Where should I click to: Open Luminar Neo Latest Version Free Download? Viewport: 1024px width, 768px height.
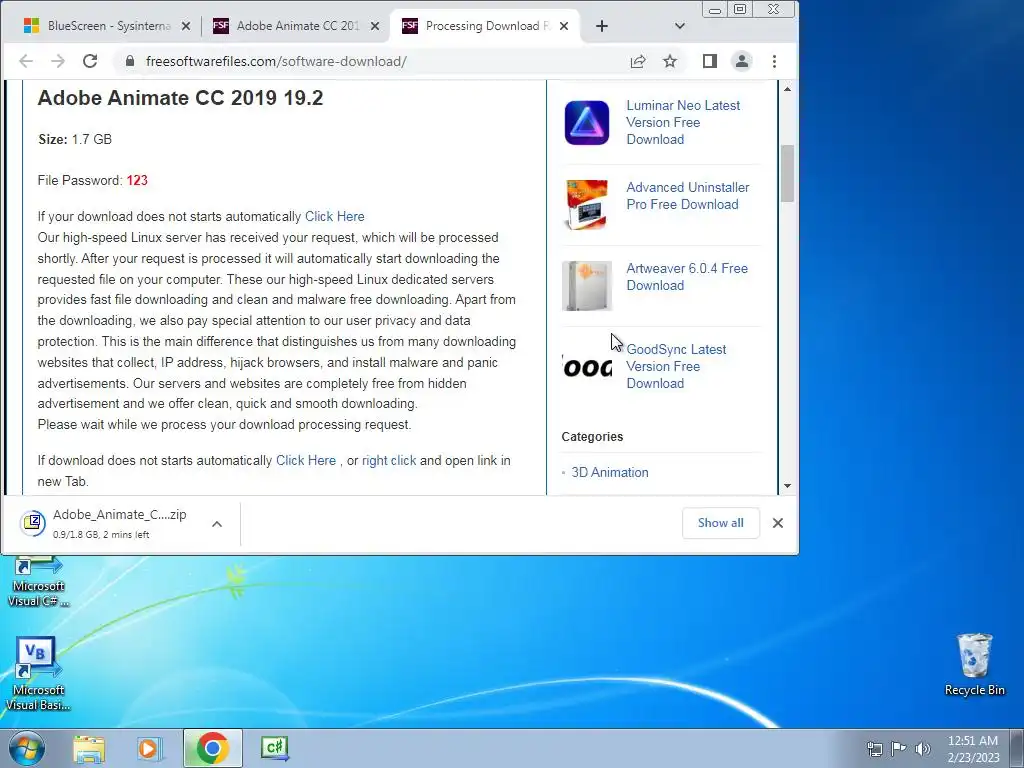[x=683, y=122]
